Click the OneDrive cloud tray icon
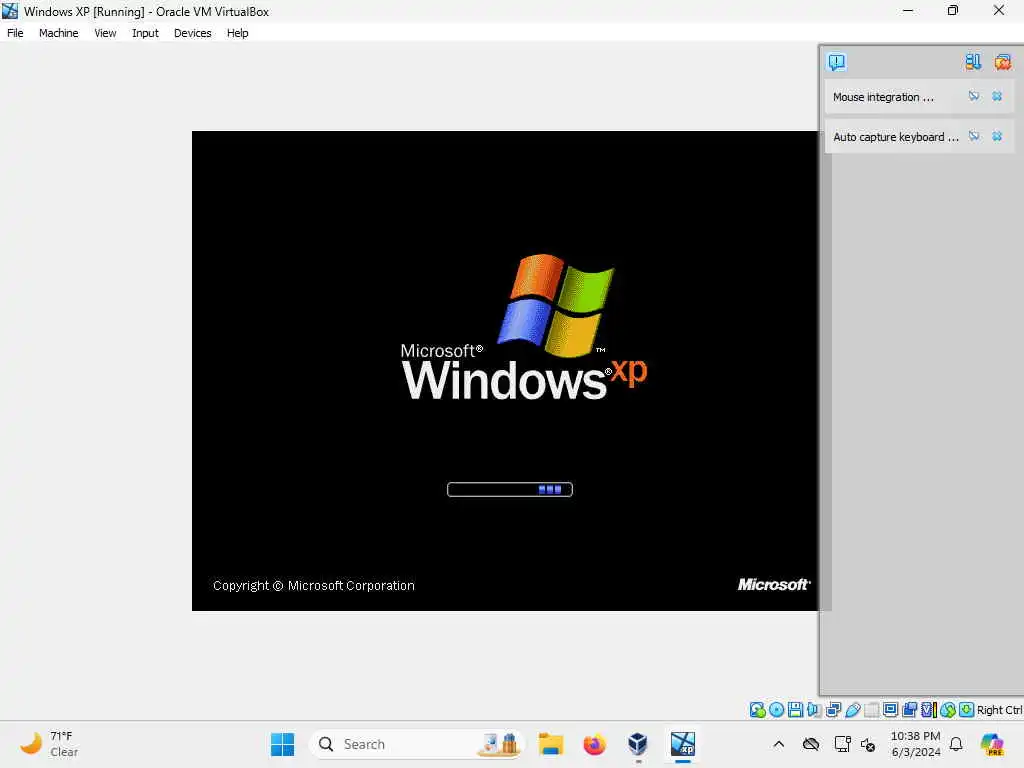Screen dimensions: 1024x768 point(811,744)
